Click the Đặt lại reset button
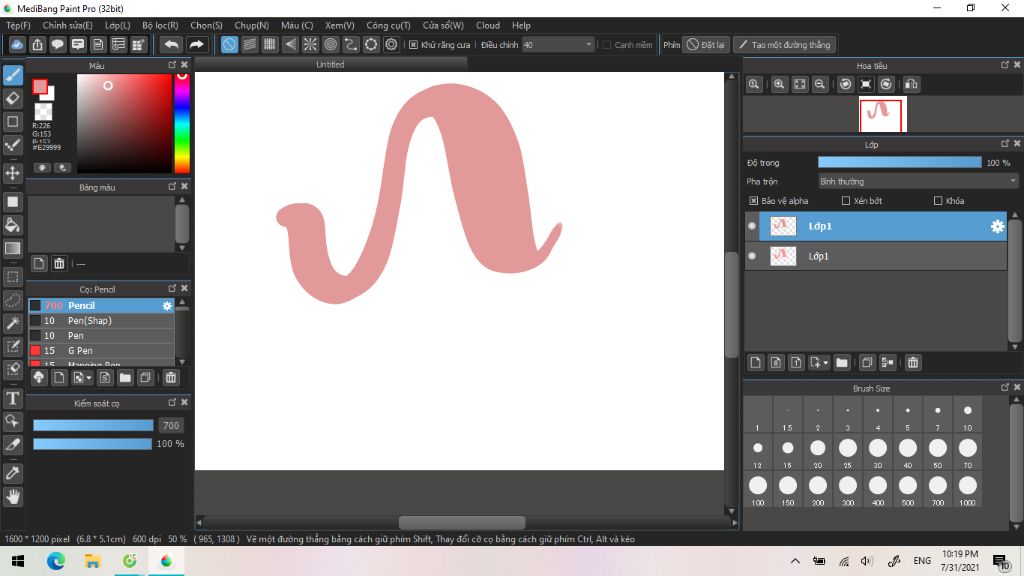 point(705,45)
